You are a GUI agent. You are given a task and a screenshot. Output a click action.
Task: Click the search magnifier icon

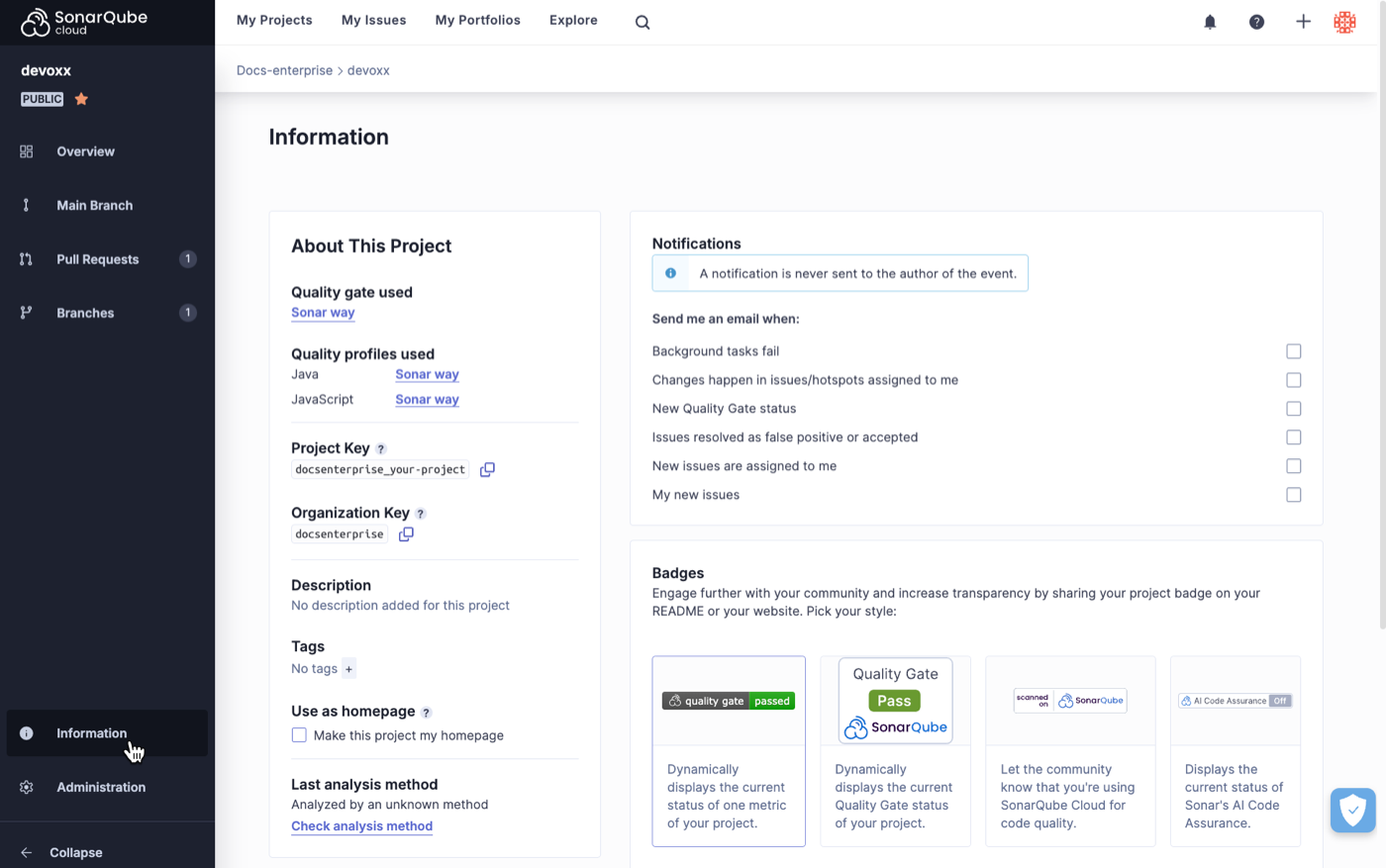tap(643, 22)
